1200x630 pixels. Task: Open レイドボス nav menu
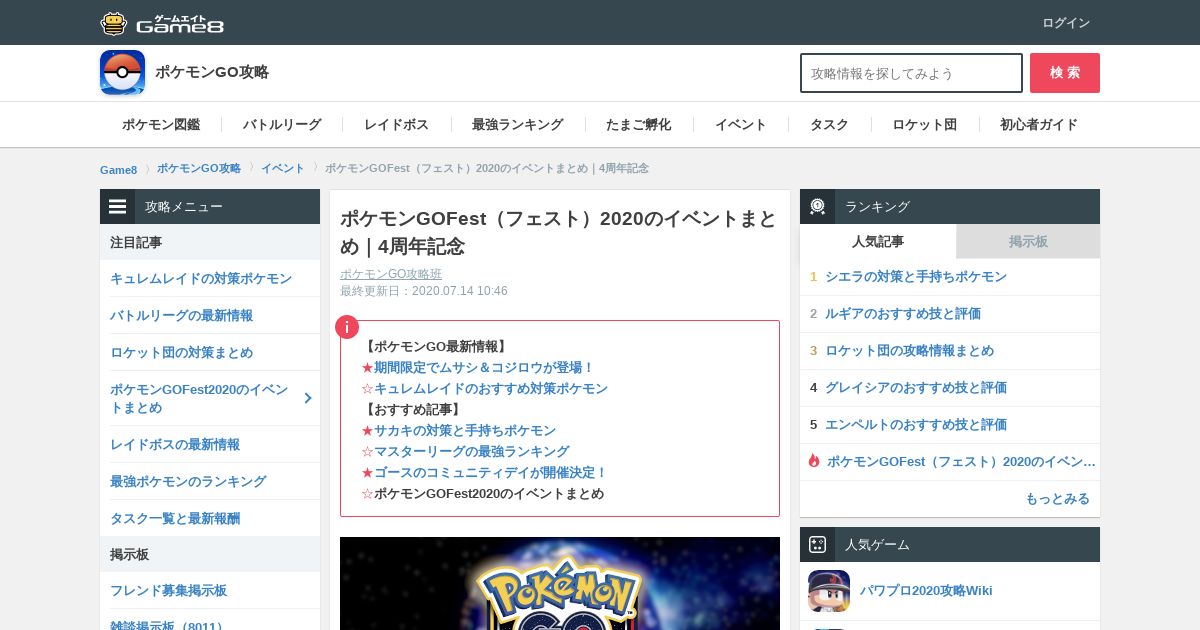(397, 125)
